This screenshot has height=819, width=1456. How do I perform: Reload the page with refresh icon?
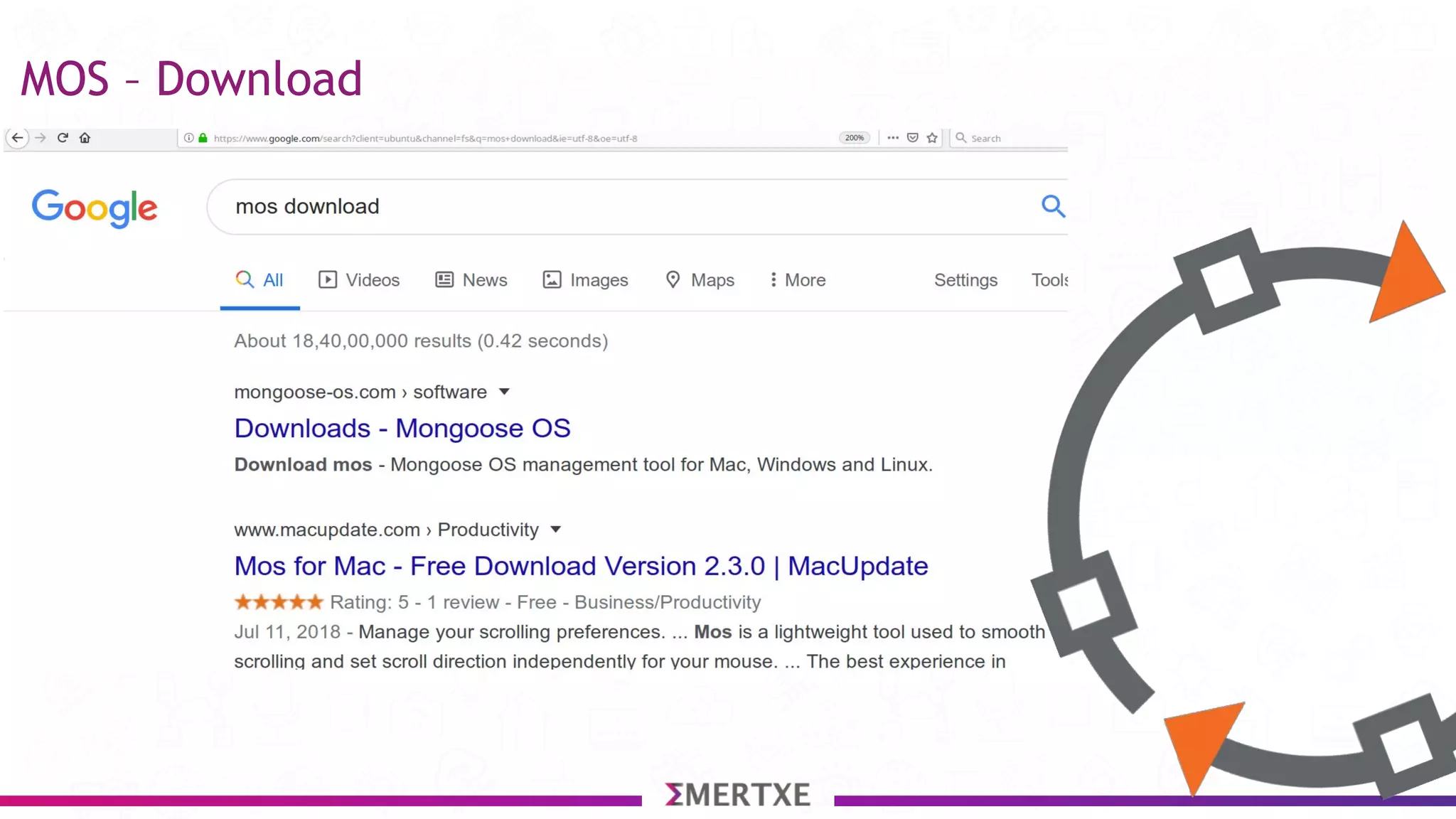point(63,138)
